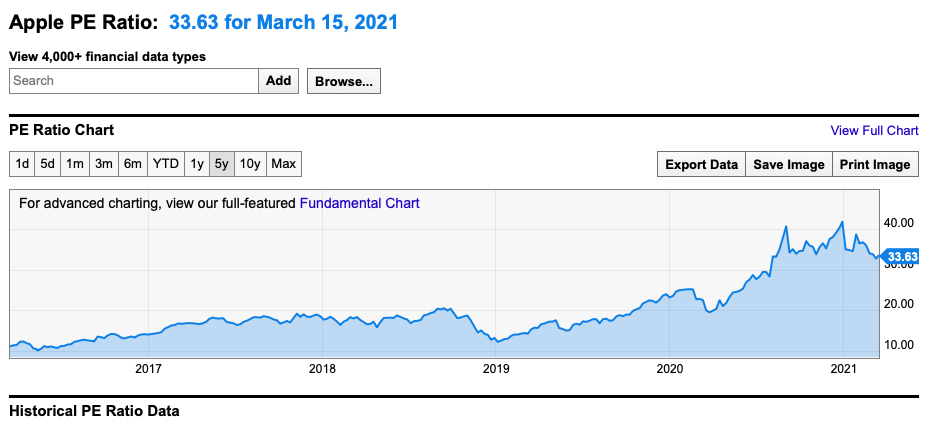This screenshot has width=933, height=425.
Task: Open the Browse... data types button
Action: tap(344, 82)
